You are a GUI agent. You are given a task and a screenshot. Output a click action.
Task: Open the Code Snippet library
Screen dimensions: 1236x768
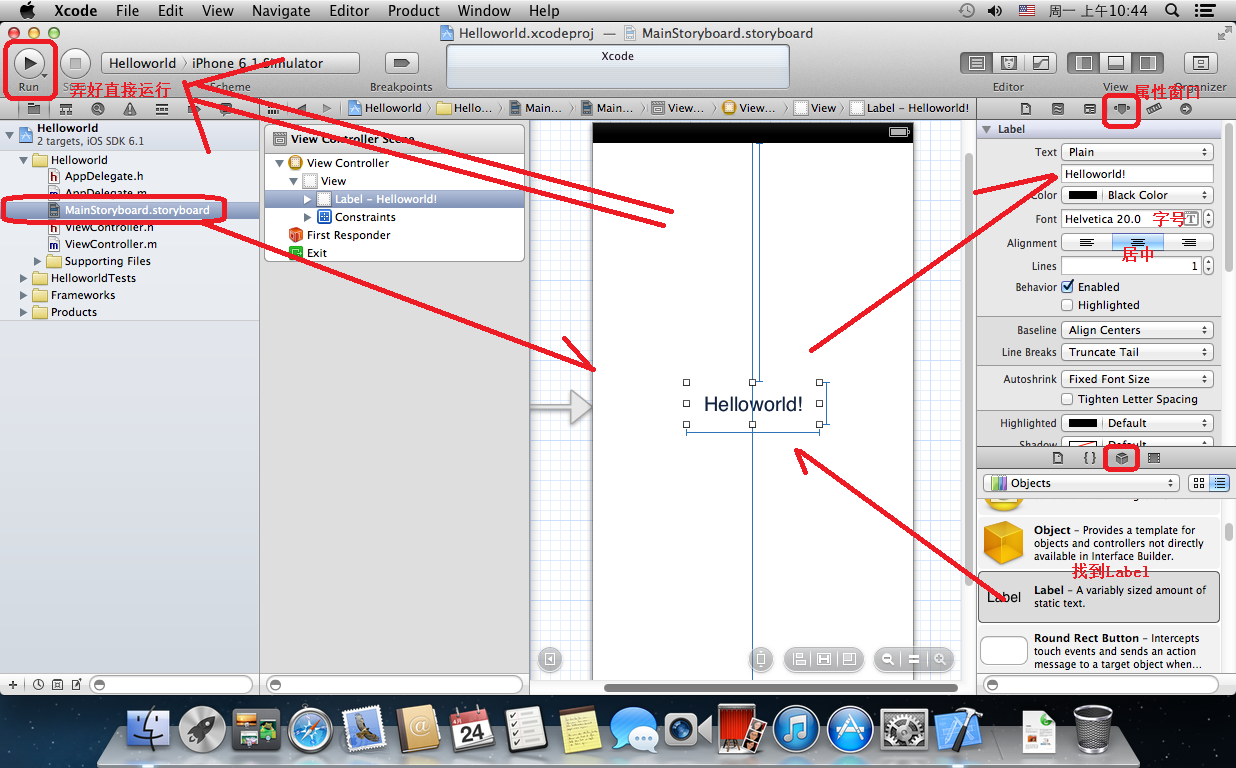coord(1090,458)
